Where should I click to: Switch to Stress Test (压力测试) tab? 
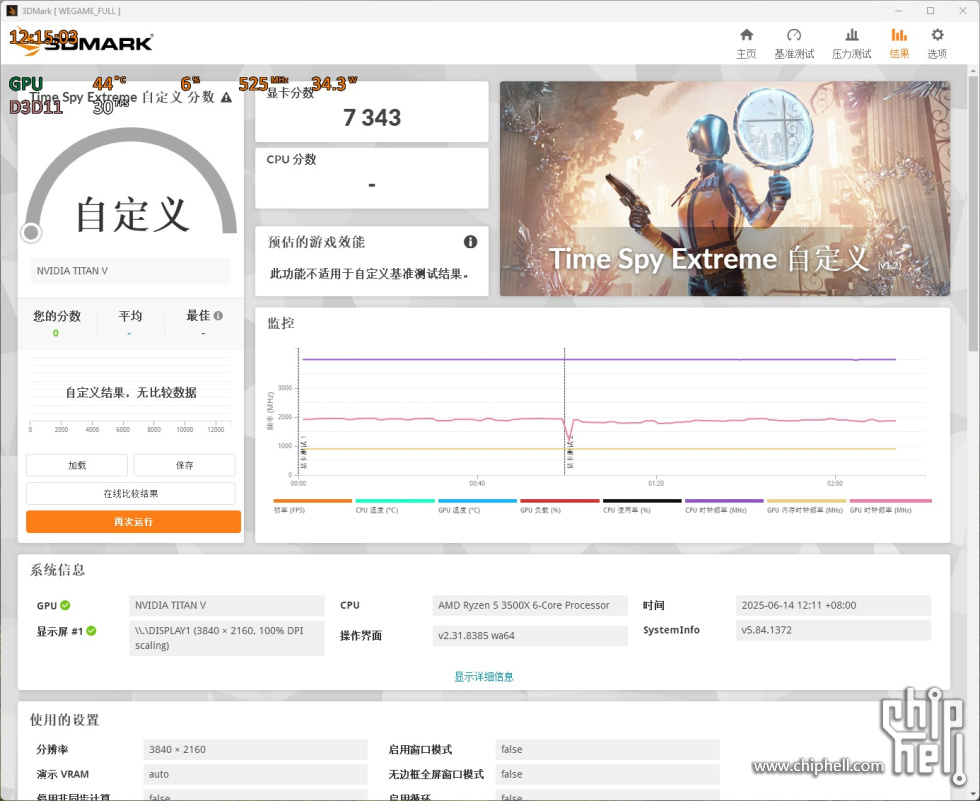[x=851, y=44]
